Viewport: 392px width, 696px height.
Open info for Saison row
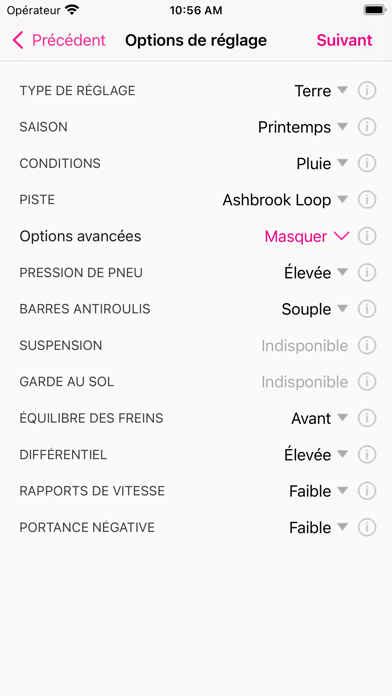[x=367, y=127]
